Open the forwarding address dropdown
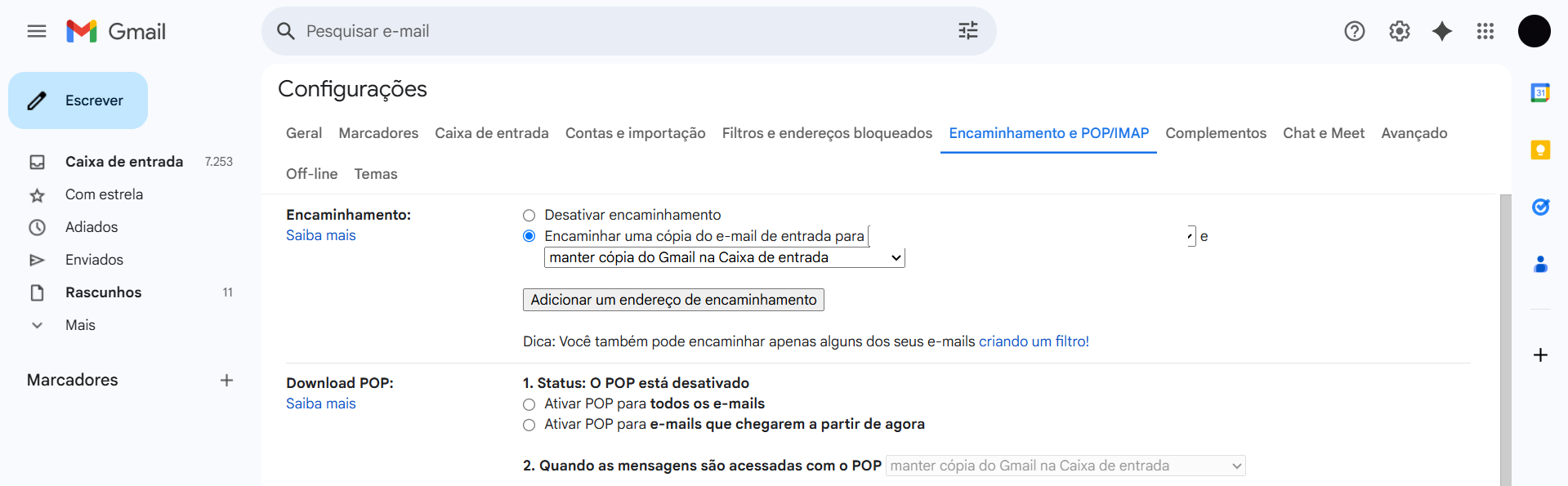The height and width of the screenshot is (486, 1568). point(1031,236)
